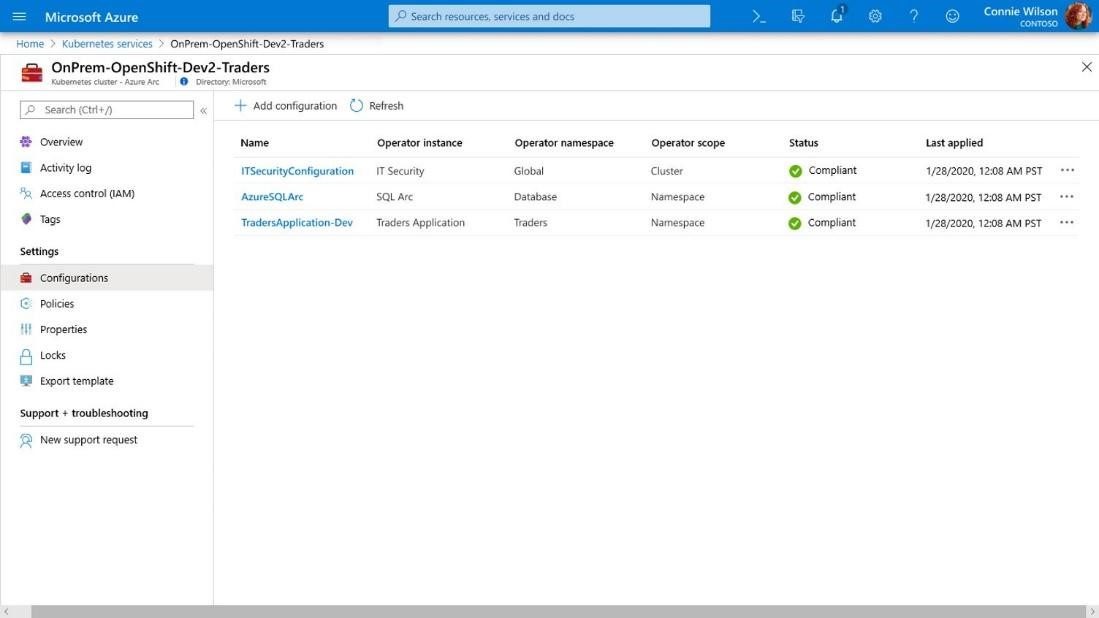The height and width of the screenshot is (618, 1099).
Task: Send feedback using the smiley icon
Action: 951,16
